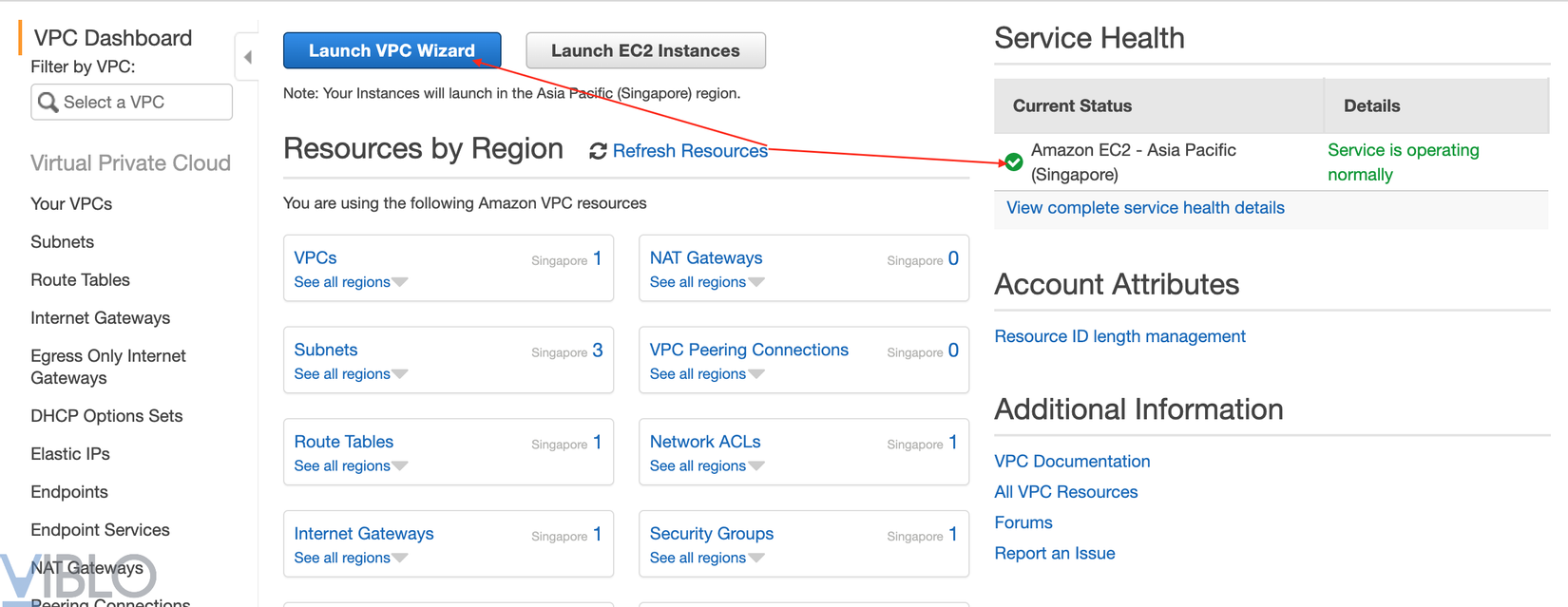Open Resource ID length management link
Screen dimensions: 1568x607
[1119, 336]
